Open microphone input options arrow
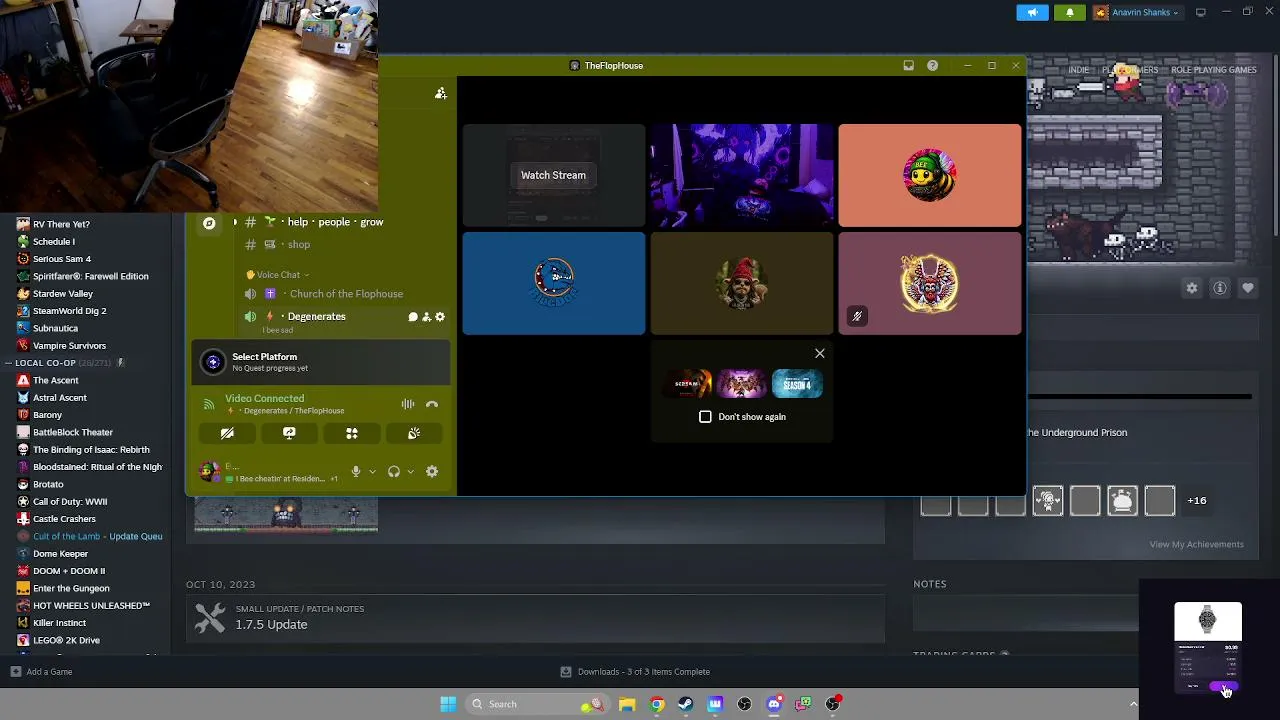This screenshot has height=720, width=1280. tap(372, 472)
